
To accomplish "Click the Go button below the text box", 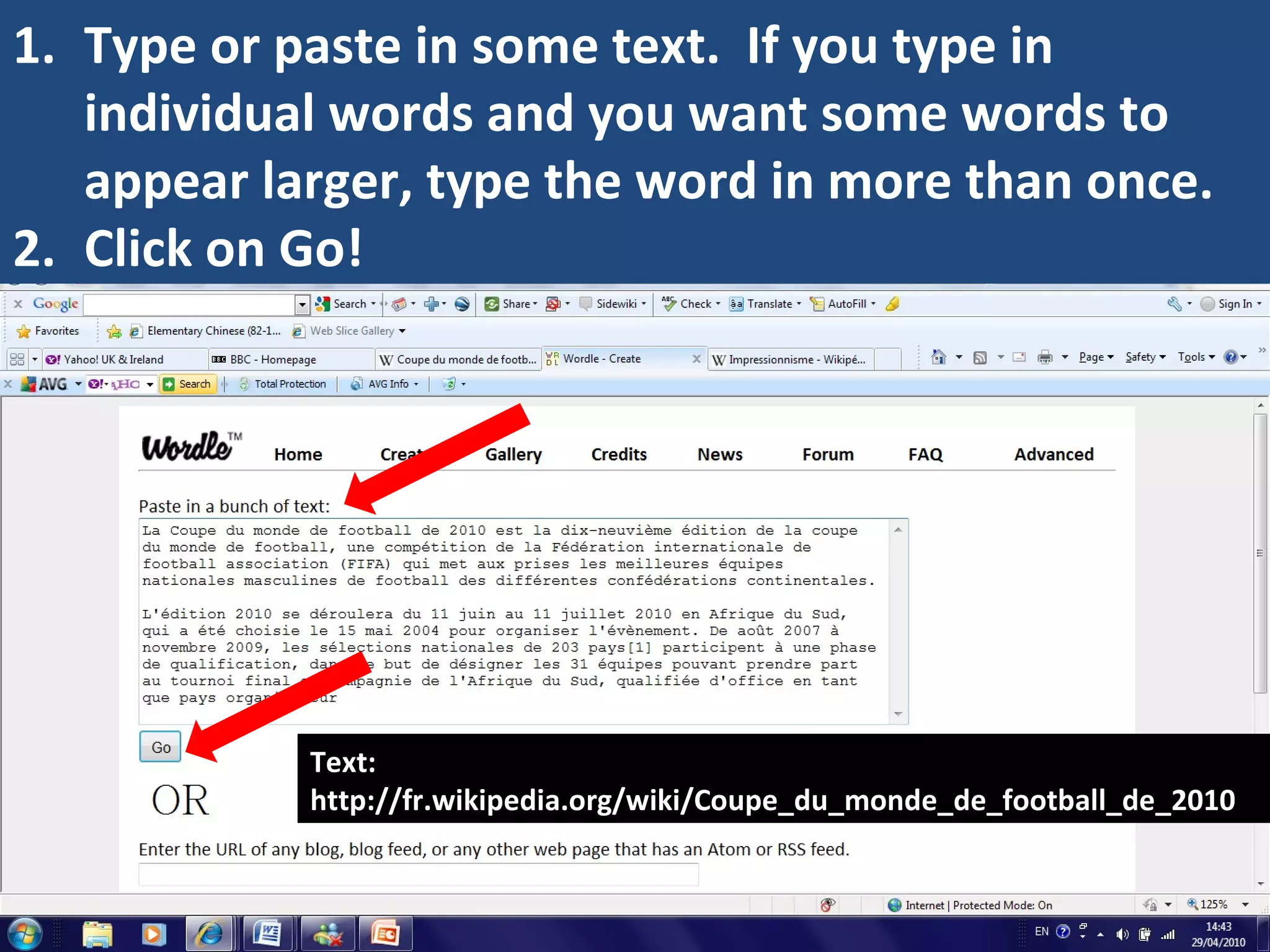I will point(160,747).
